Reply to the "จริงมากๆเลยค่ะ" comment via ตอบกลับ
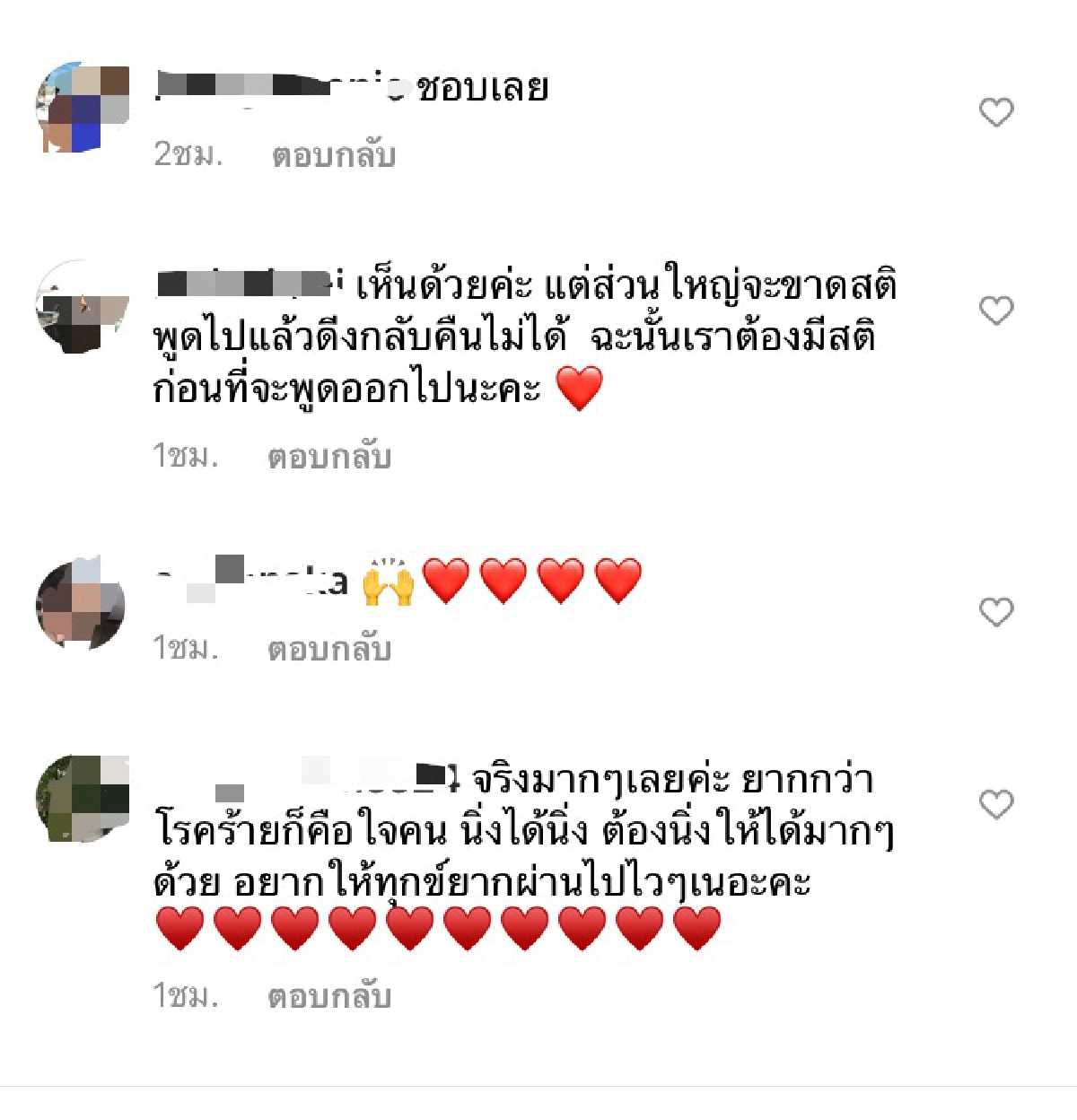Screen dimensions: 1077x1120 [329, 996]
